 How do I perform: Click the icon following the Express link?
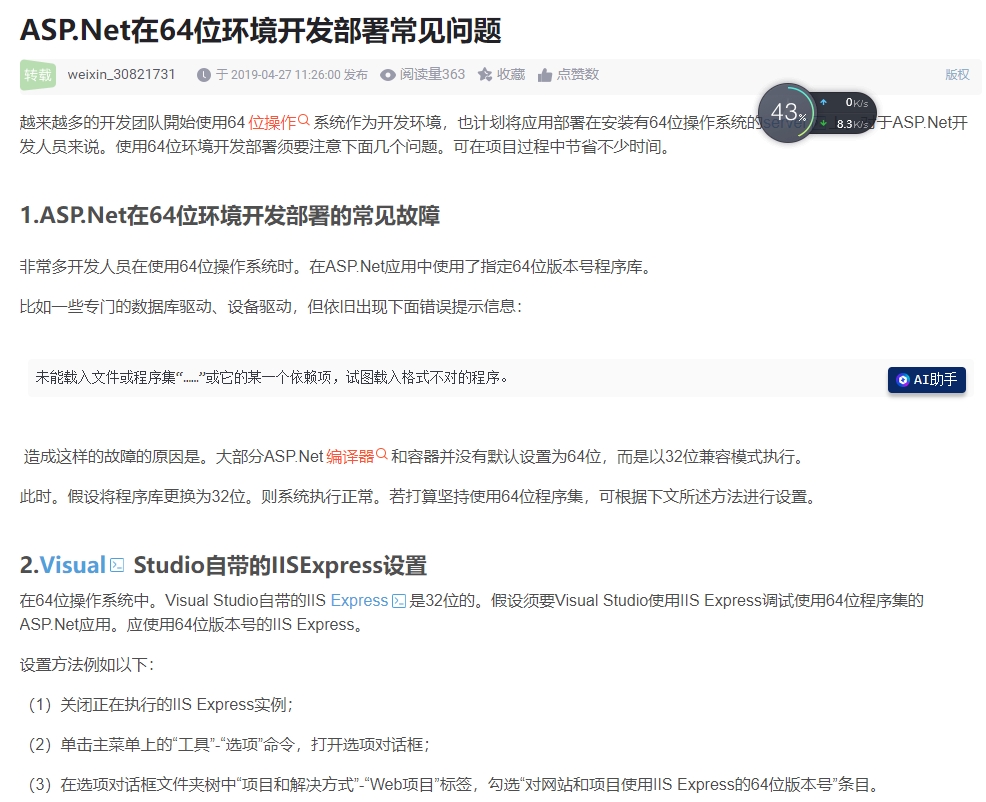click(399, 601)
